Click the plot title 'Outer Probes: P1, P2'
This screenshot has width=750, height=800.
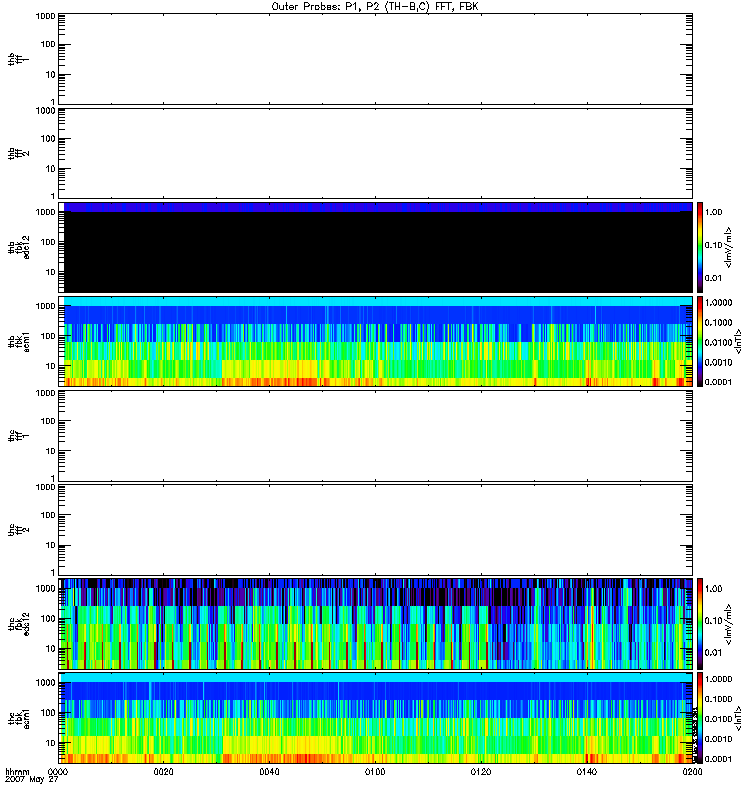point(374,6)
